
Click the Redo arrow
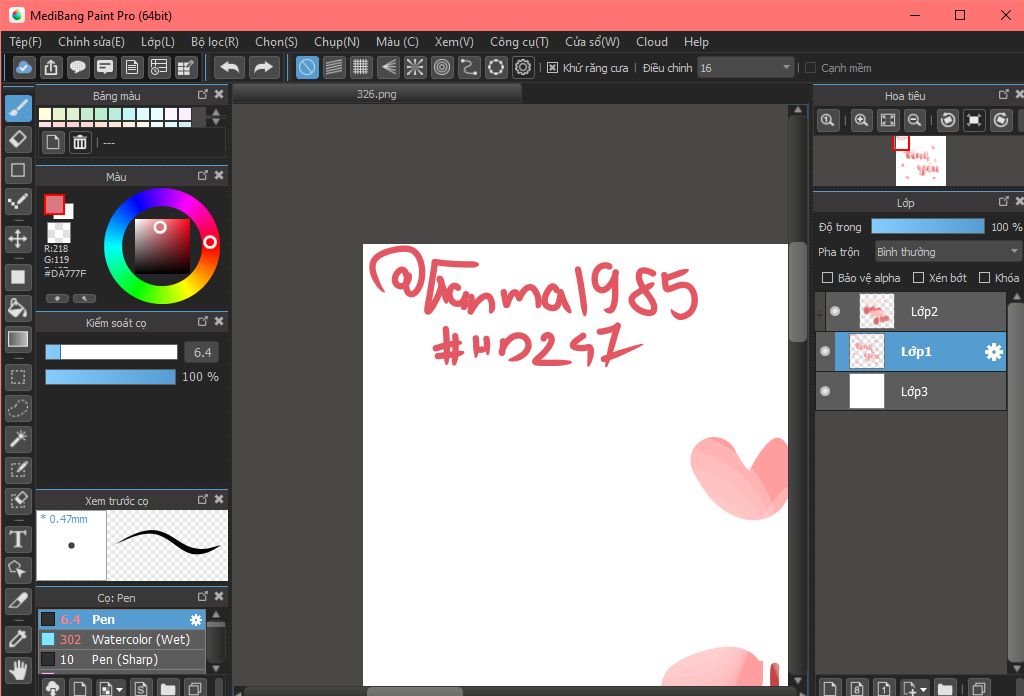263,67
